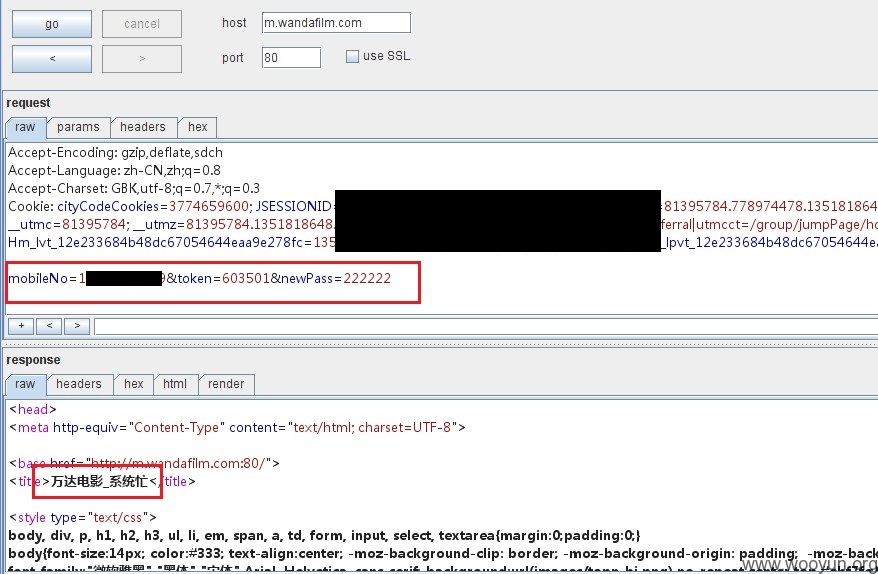Click the disabled cancel button
This screenshot has width=878, height=574.
142,24
